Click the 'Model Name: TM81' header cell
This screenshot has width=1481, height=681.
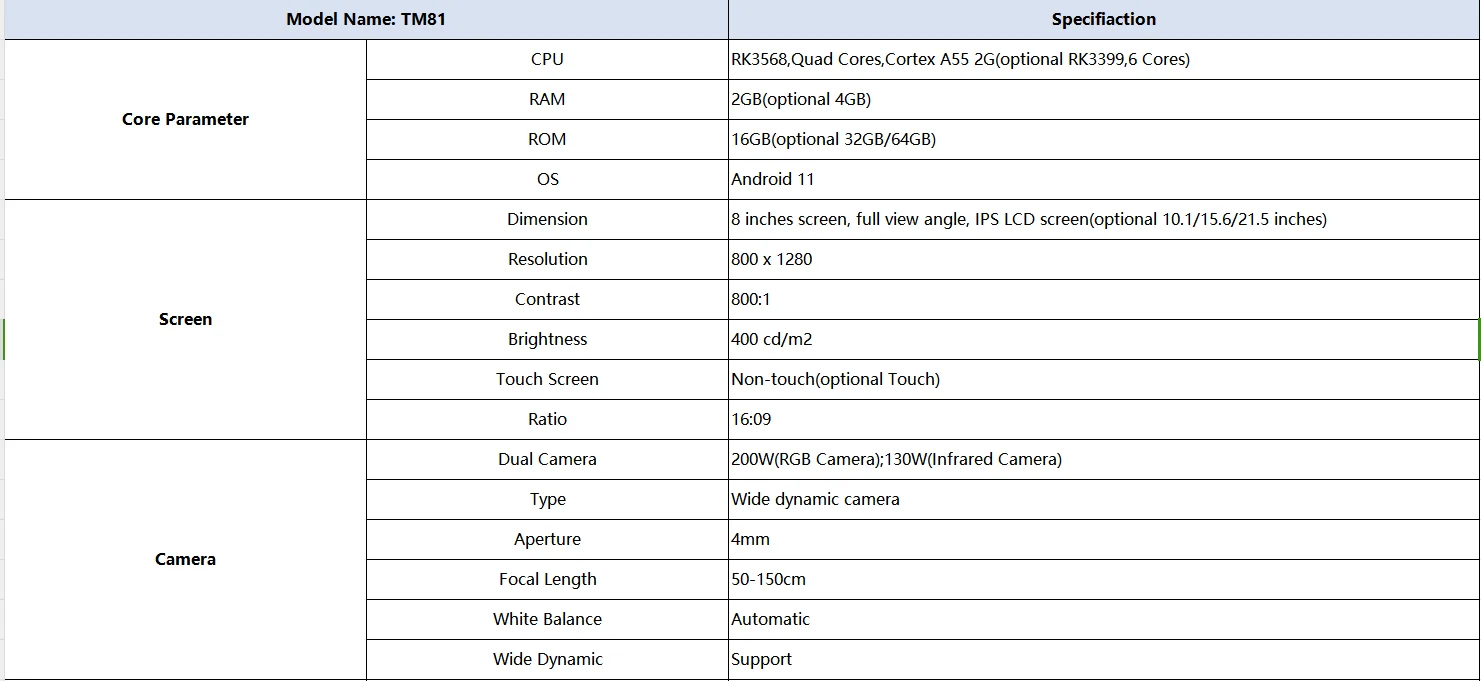pos(366,19)
